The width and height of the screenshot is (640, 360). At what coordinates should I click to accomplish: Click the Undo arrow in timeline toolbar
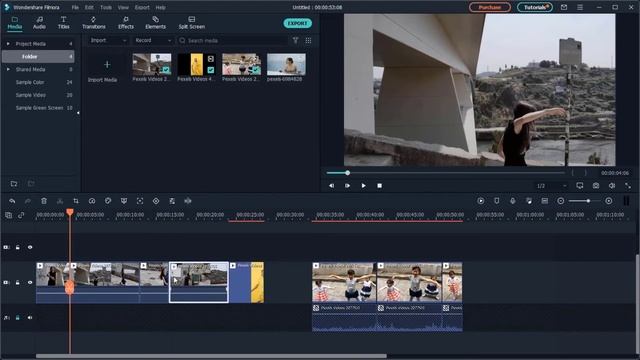click(x=12, y=201)
